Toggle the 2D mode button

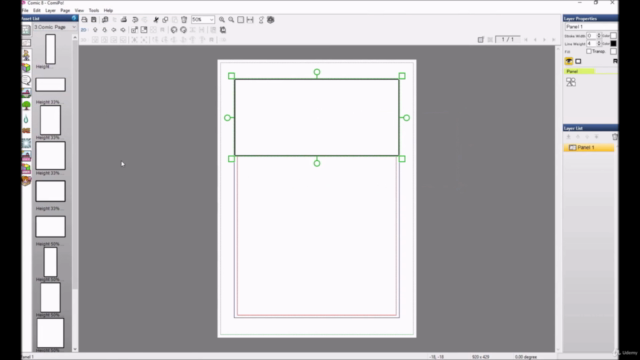click(x=84, y=30)
